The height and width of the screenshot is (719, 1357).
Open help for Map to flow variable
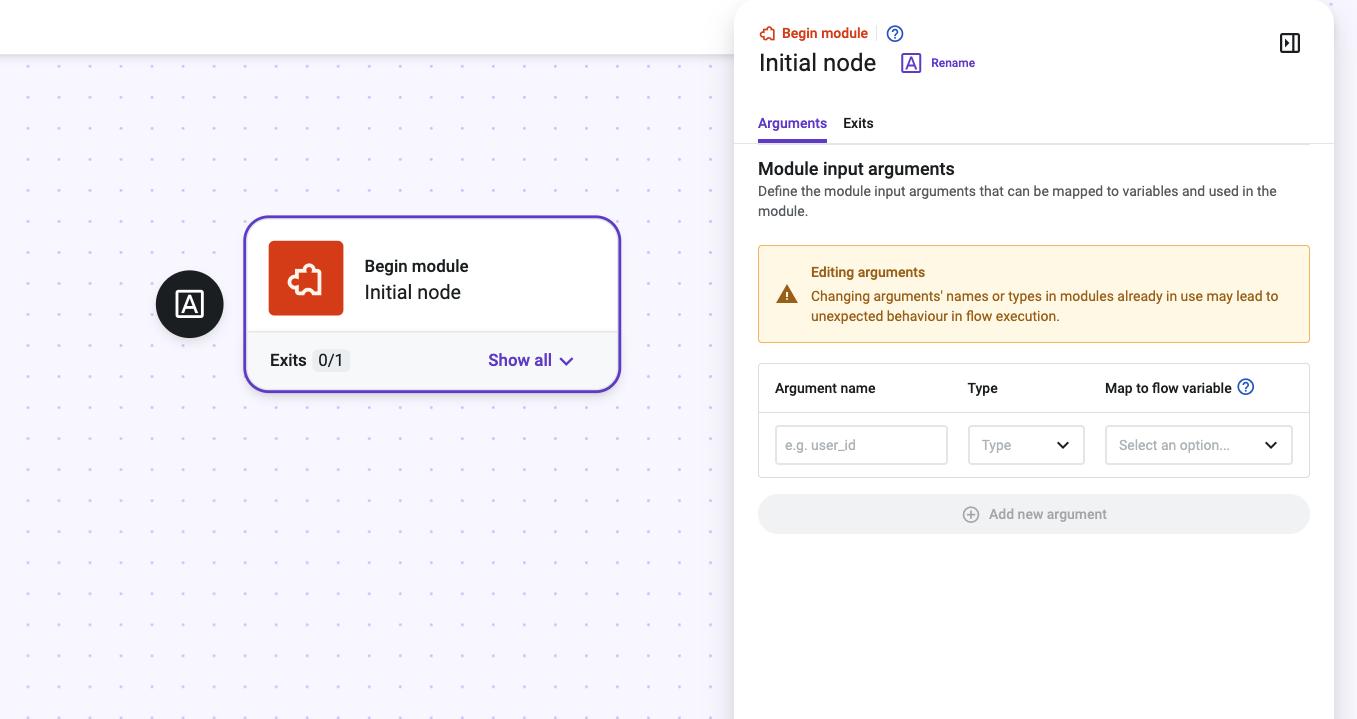1246,388
